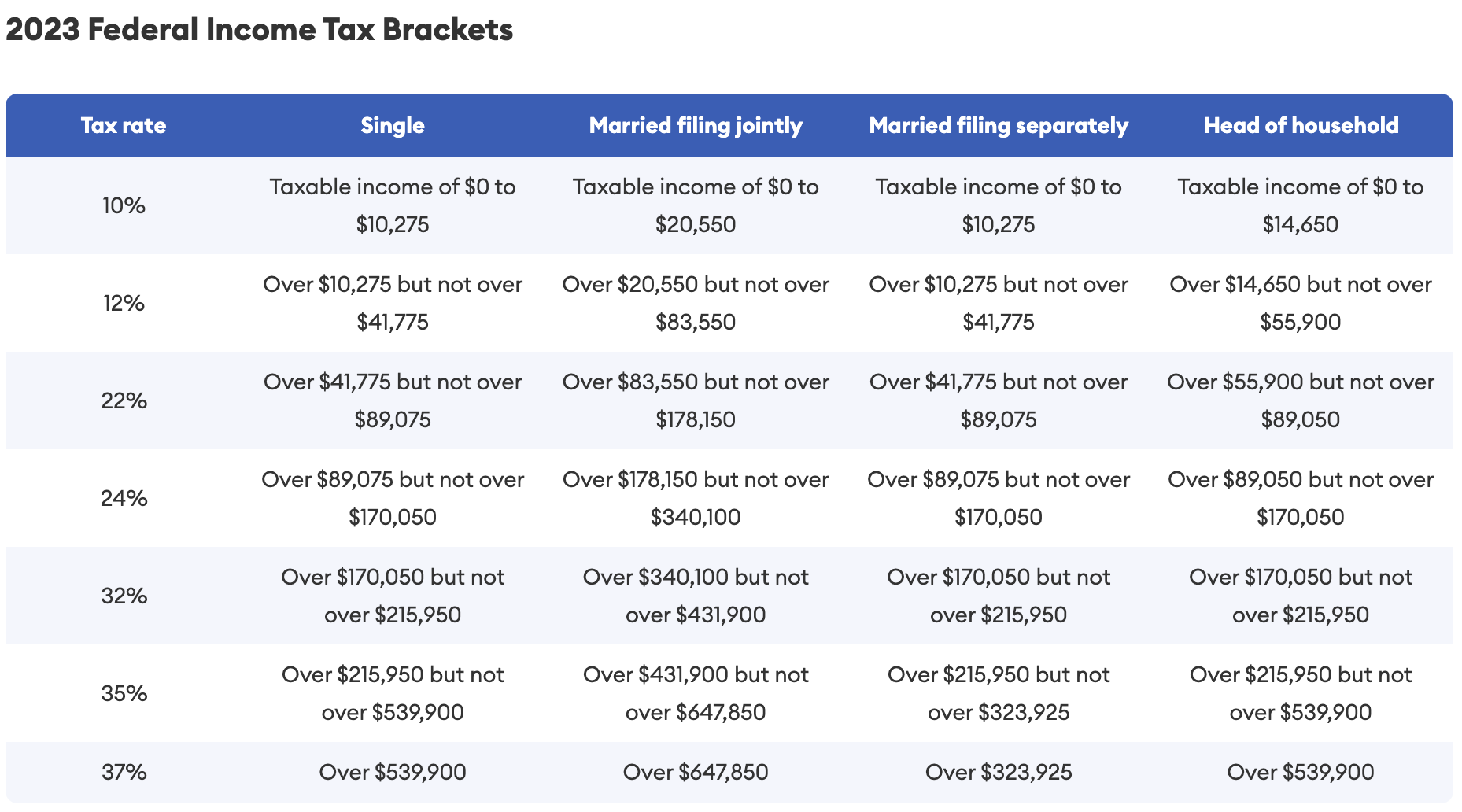Select the "Married filing separately" column header
This screenshot has width=1462, height=812.
point(999,126)
